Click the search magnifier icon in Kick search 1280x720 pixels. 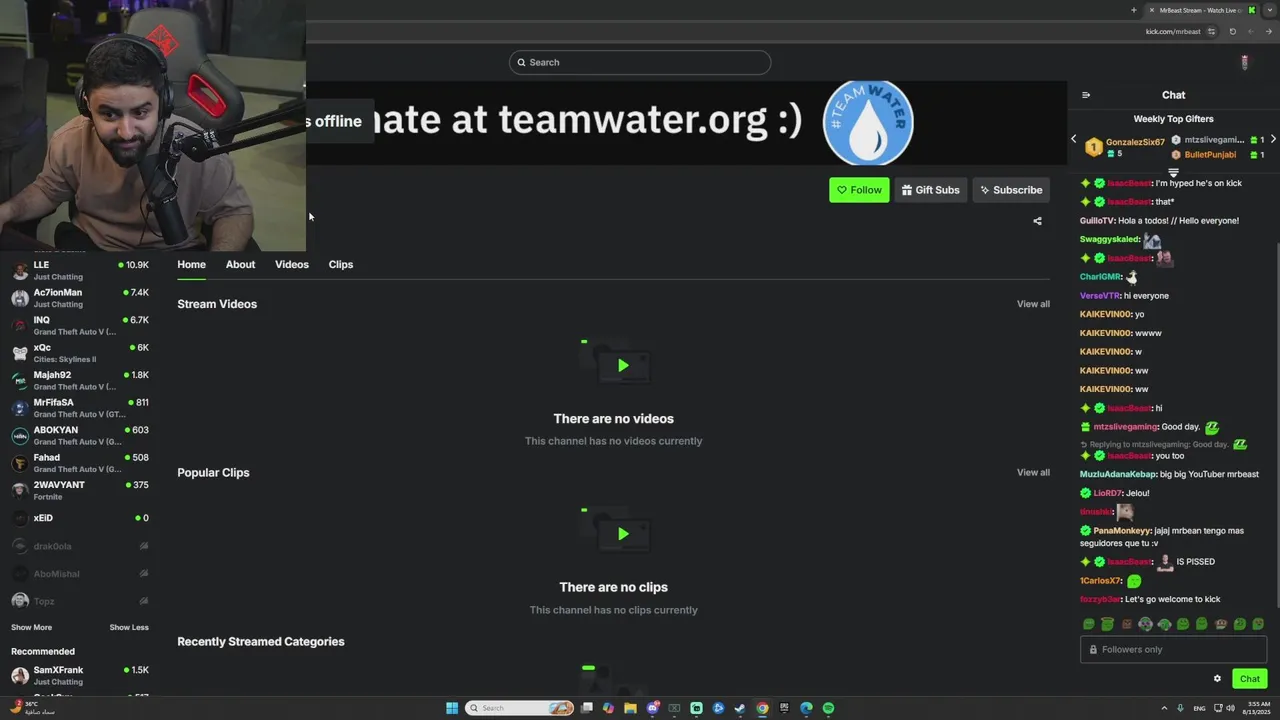pos(521,62)
